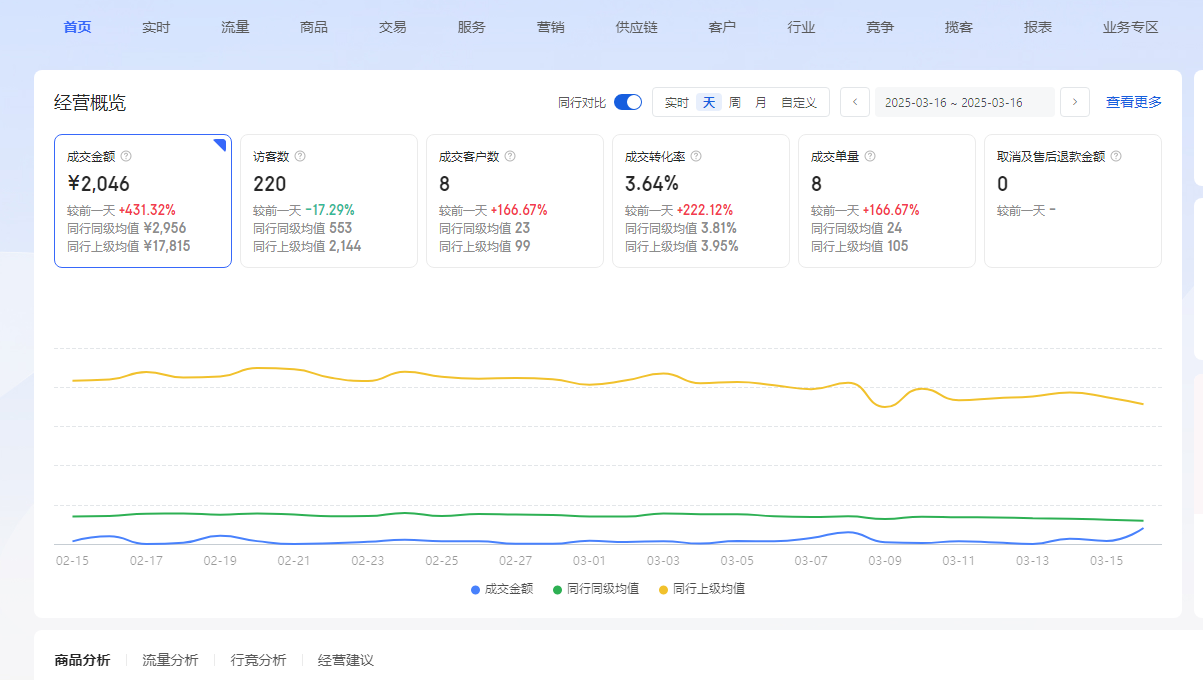Viewport: 1203px width, 680px height.
Task: Select the 访客数 metric card
Action: coord(328,201)
